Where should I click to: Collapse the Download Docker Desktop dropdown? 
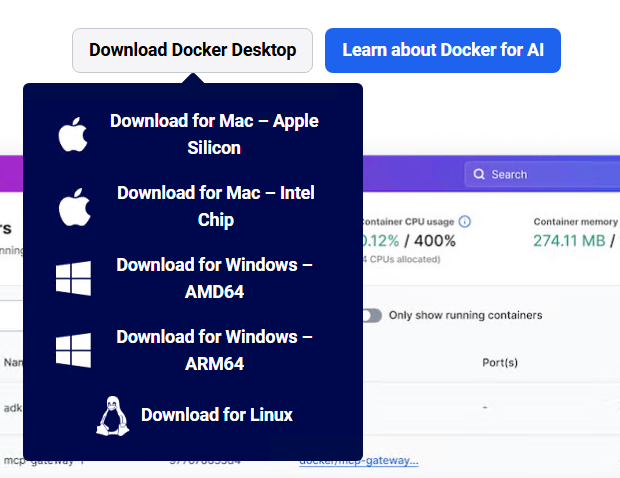(x=192, y=50)
